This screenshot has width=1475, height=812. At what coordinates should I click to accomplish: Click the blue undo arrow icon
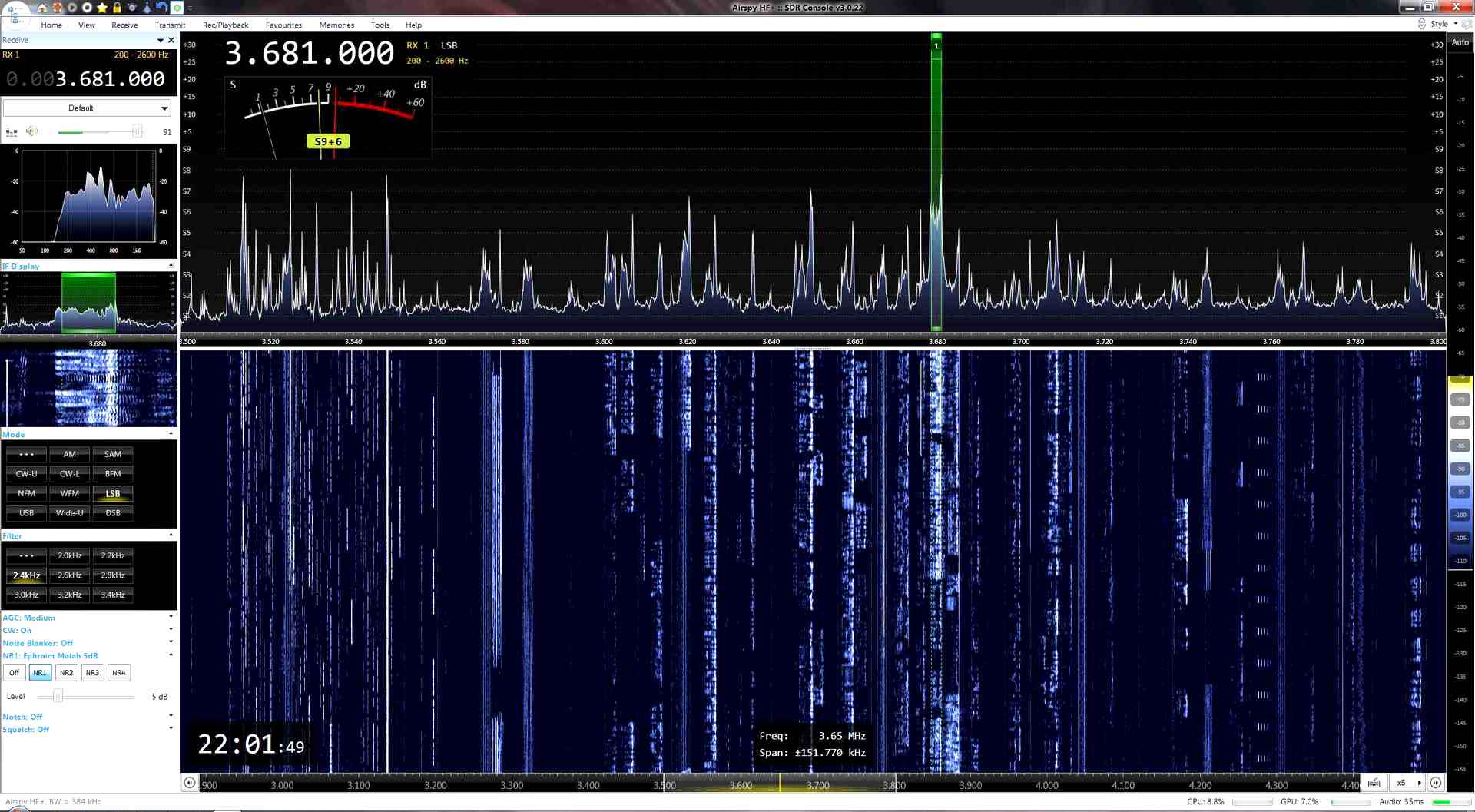[161, 8]
